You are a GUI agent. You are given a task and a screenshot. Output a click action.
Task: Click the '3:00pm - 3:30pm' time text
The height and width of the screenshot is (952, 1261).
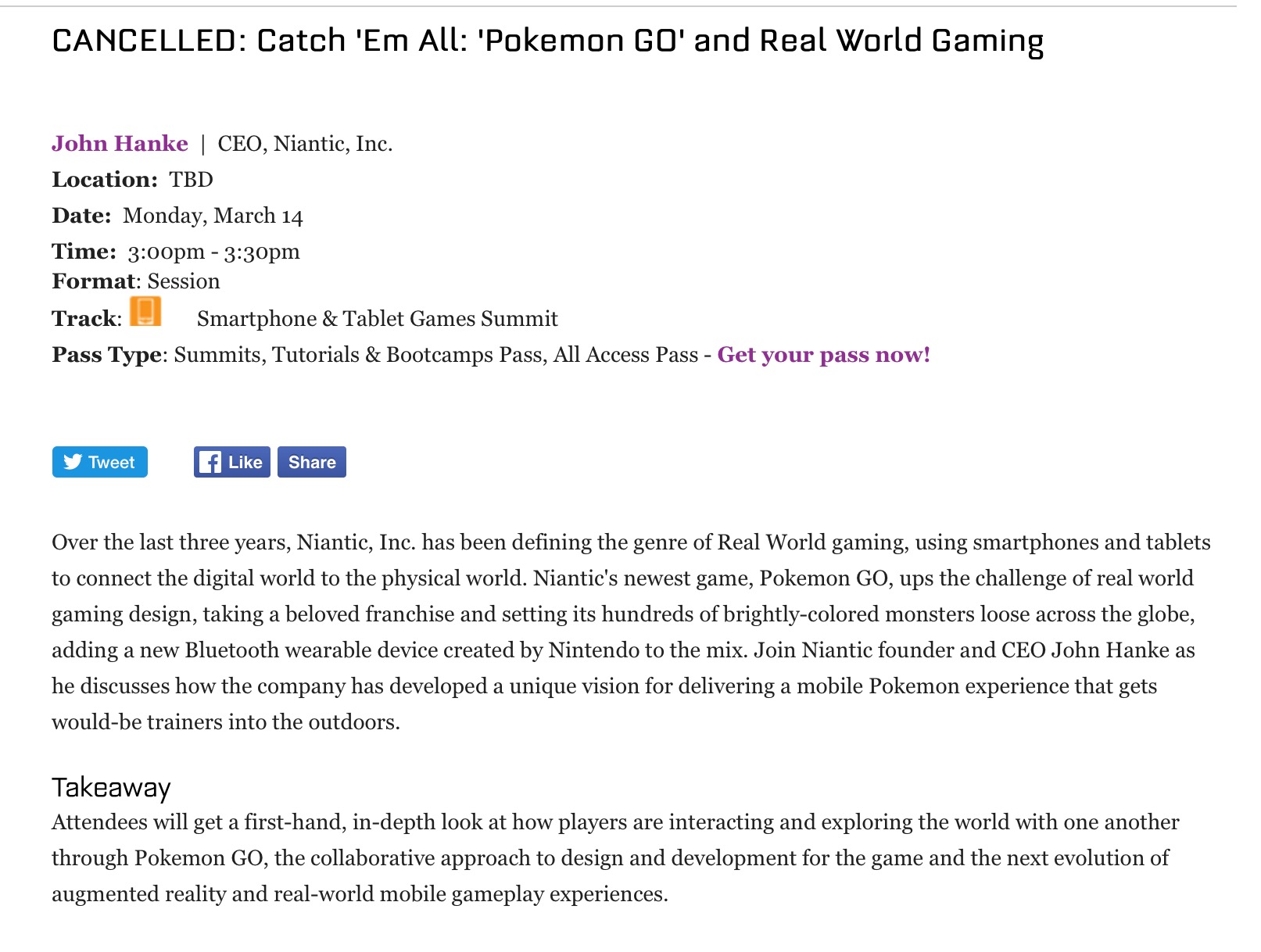coord(214,252)
